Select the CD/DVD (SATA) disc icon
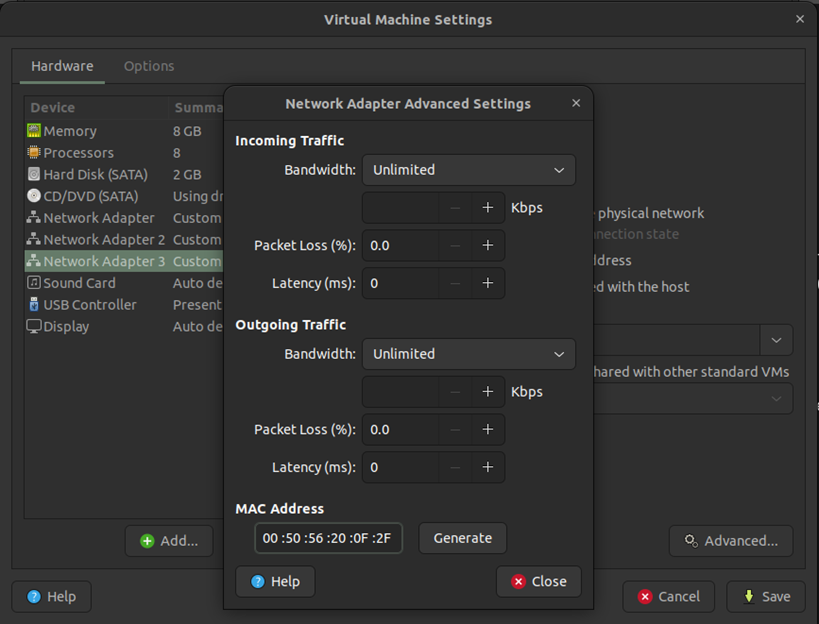This screenshot has width=819, height=624. tap(34, 196)
